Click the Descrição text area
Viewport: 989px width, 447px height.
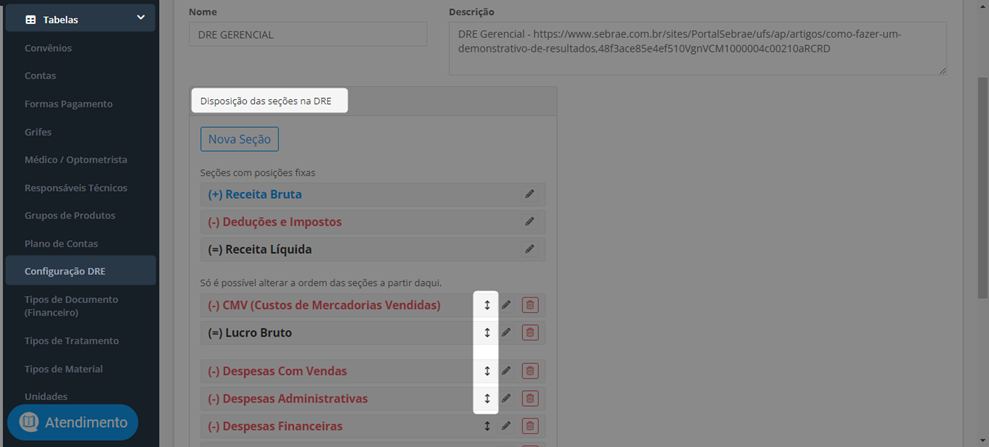(x=698, y=49)
